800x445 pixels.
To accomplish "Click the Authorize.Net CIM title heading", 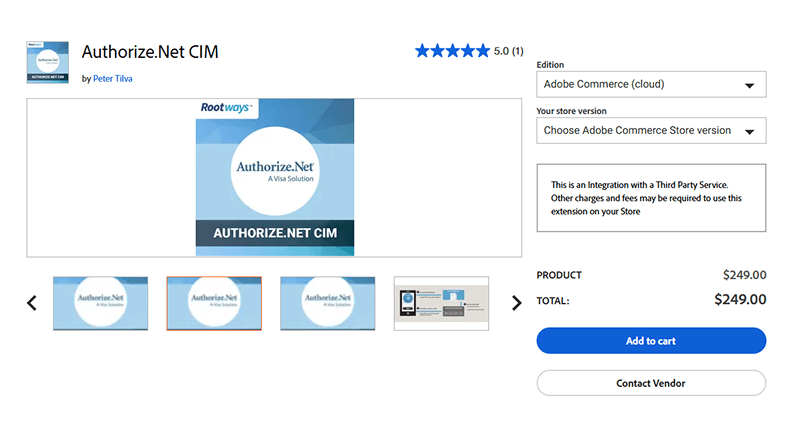I will tap(150, 52).
